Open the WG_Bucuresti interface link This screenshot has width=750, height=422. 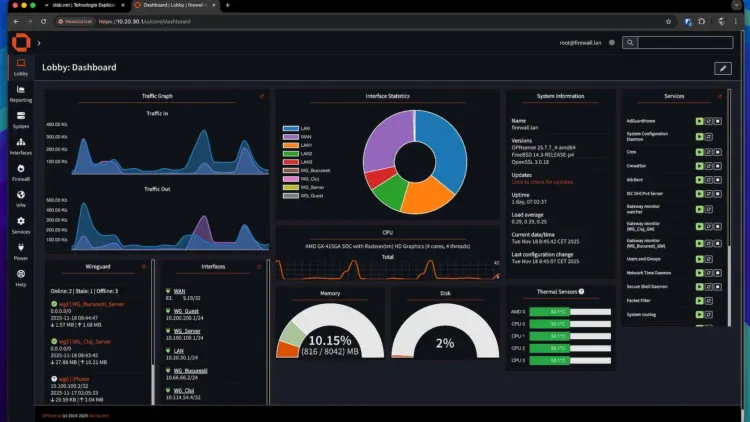click(190, 371)
